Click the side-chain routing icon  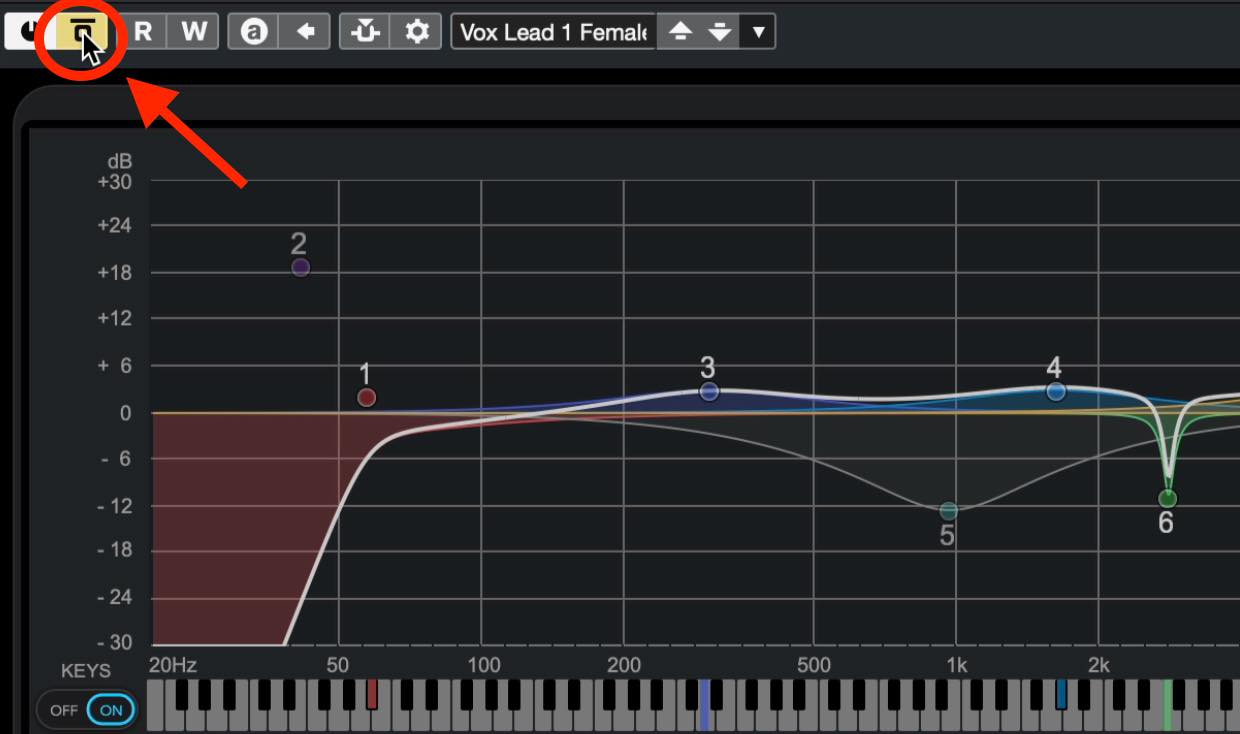click(x=366, y=31)
